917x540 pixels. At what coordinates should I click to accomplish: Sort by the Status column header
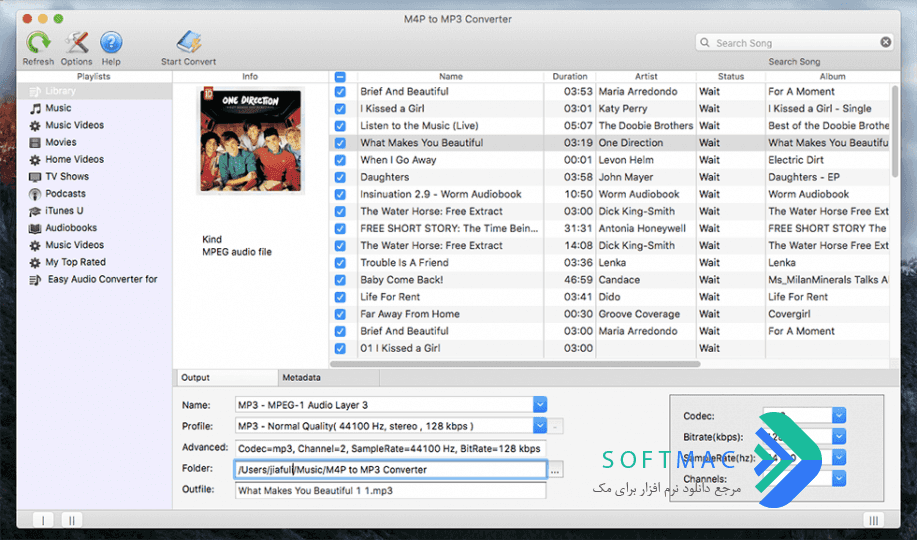pyautogui.click(x=730, y=76)
